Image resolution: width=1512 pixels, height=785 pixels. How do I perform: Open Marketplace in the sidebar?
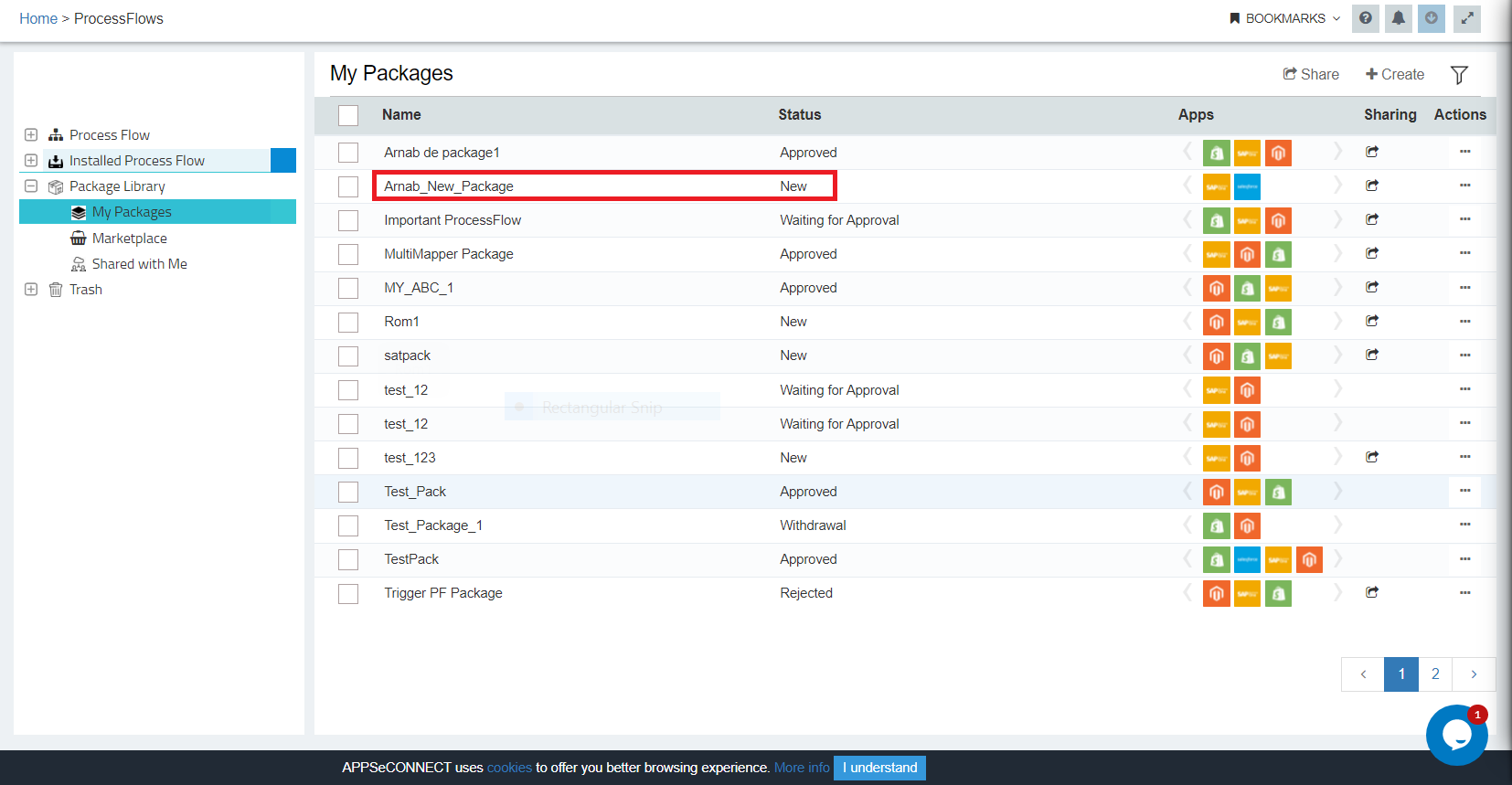(x=129, y=239)
